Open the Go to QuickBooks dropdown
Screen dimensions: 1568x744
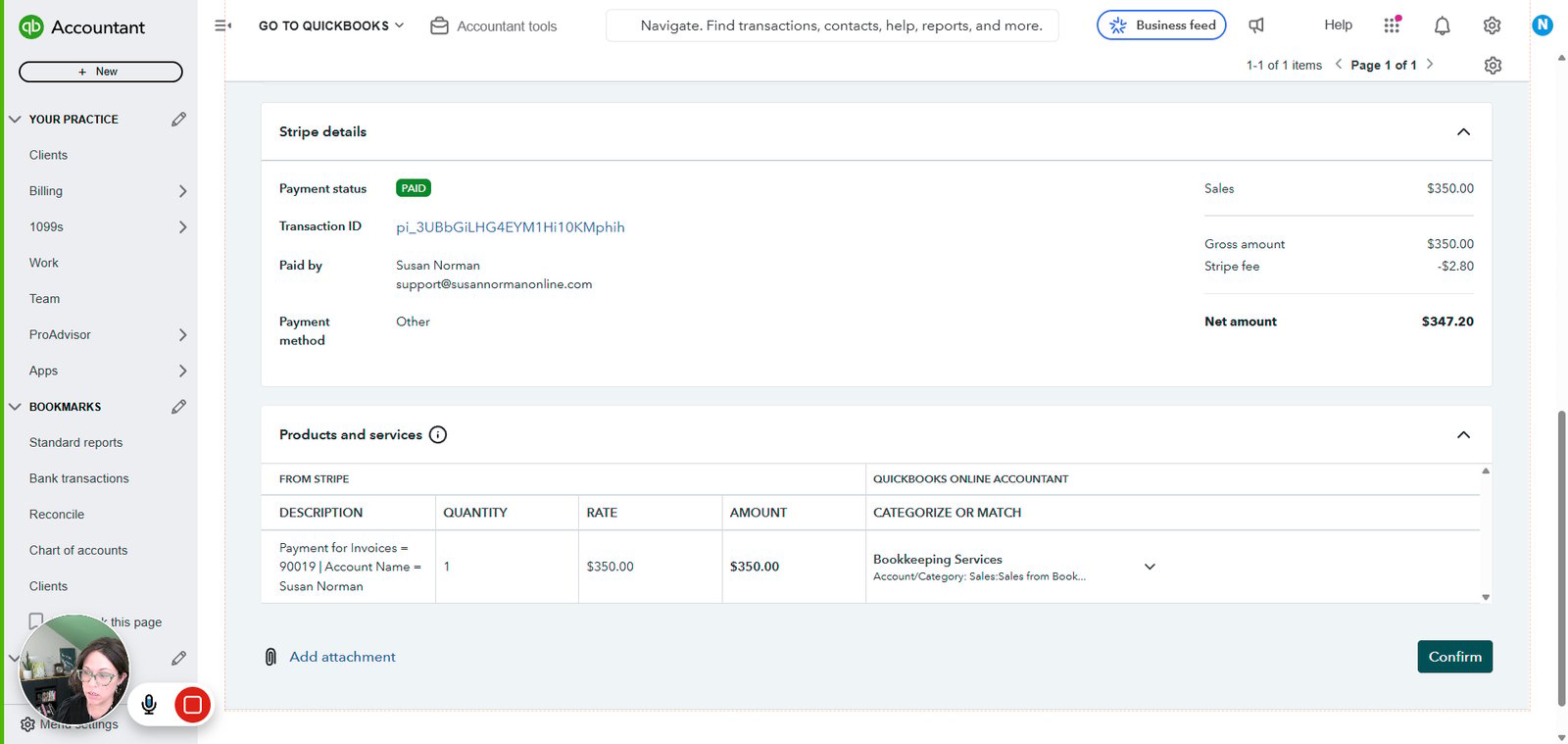pyautogui.click(x=331, y=25)
